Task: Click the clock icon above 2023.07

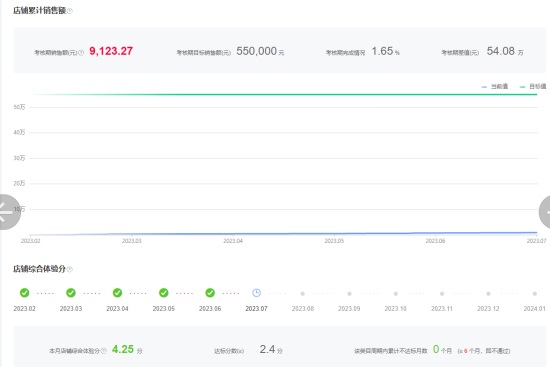Action: (x=256, y=293)
